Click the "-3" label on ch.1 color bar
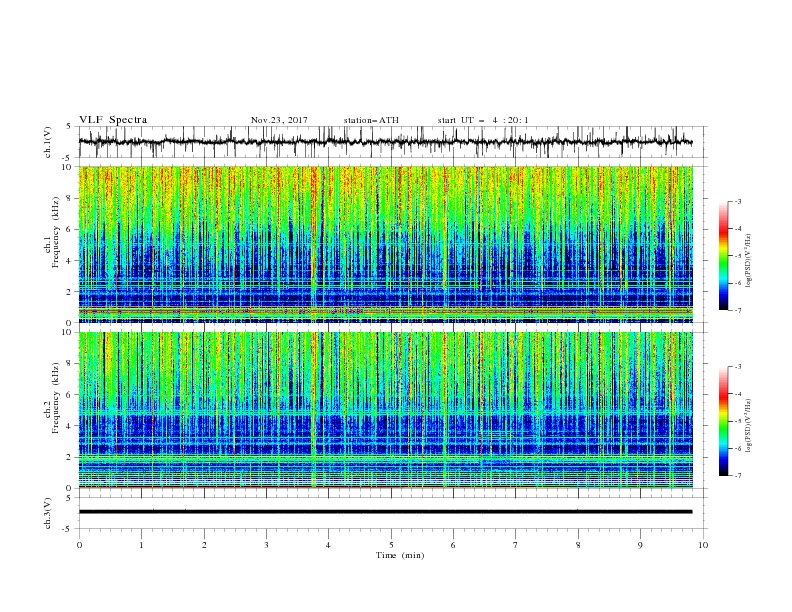Viewport: 792px width, 612px height. tap(737, 201)
